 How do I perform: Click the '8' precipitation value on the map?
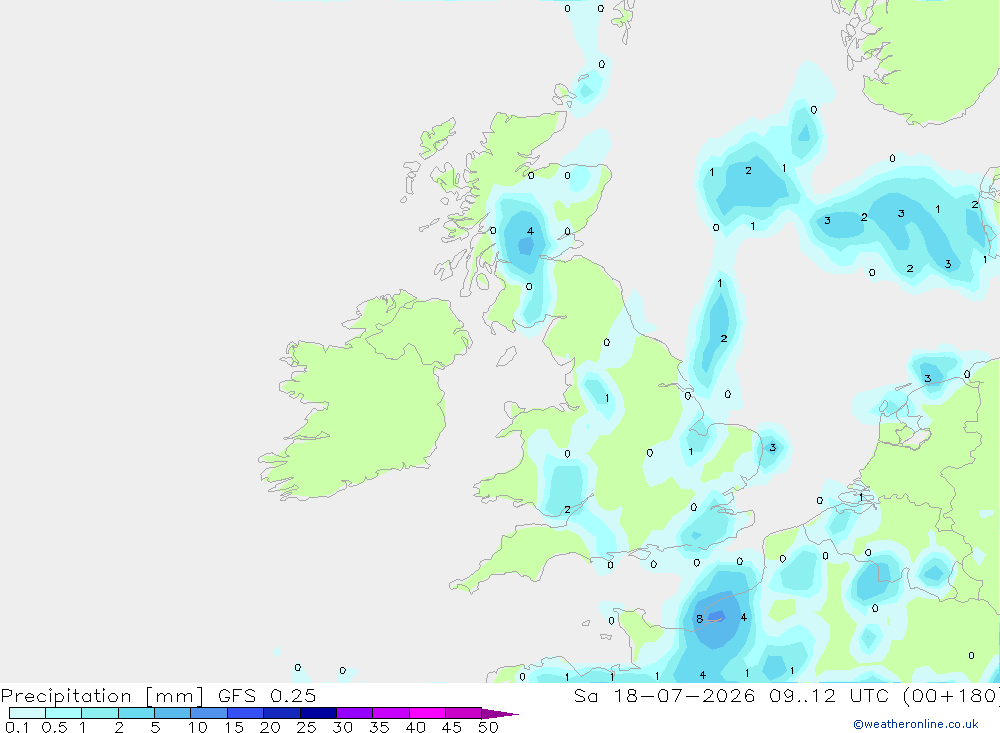click(700, 619)
